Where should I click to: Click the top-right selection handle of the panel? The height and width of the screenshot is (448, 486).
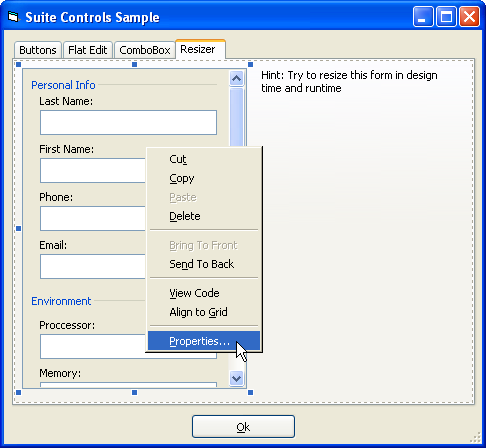tap(251, 64)
